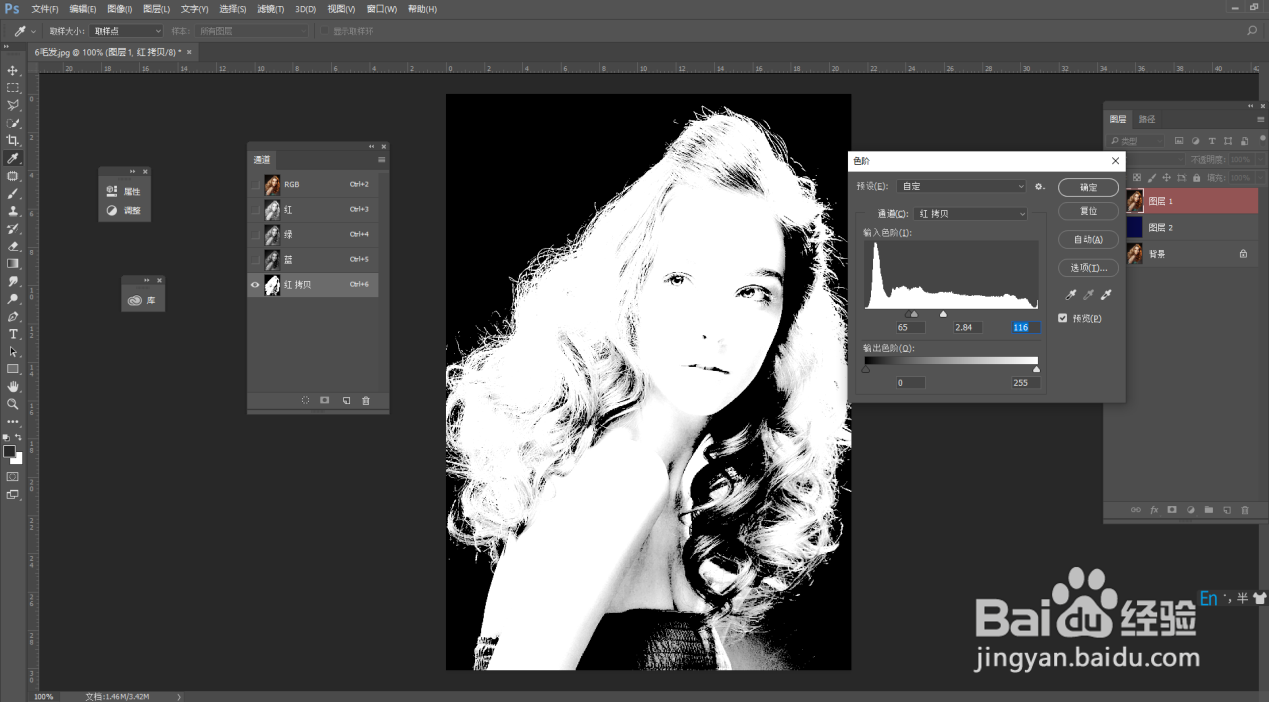Load channel as selection in Channels panel
This screenshot has width=1269, height=702.
306,400
